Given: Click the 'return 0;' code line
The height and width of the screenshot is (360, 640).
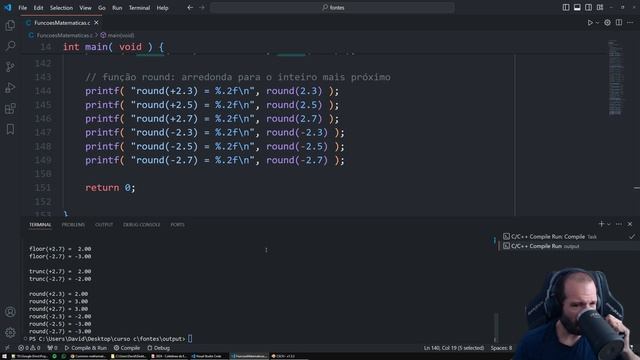Looking at the screenshot, I should pyautogui.click(x=110, y=188).
